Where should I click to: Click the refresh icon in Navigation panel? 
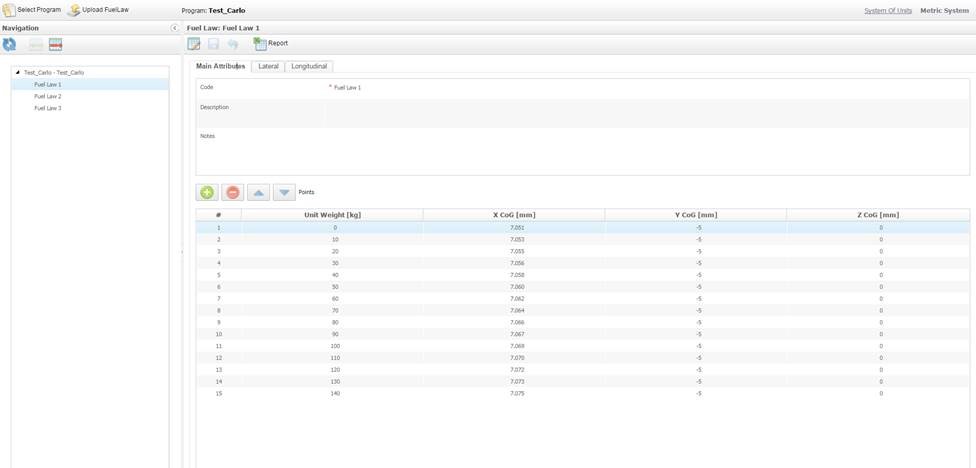coord(9,45)
